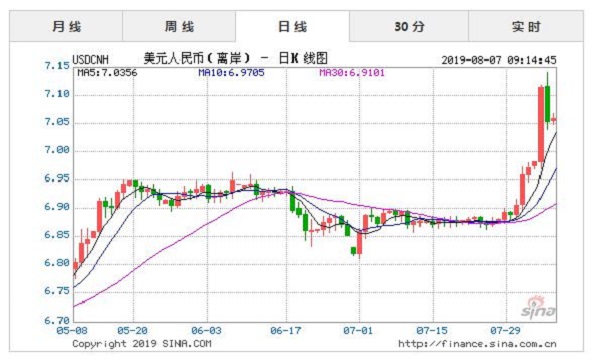Open the 实时 real-time chart tab
Screen dimensions: 600x363
[526, 26]
